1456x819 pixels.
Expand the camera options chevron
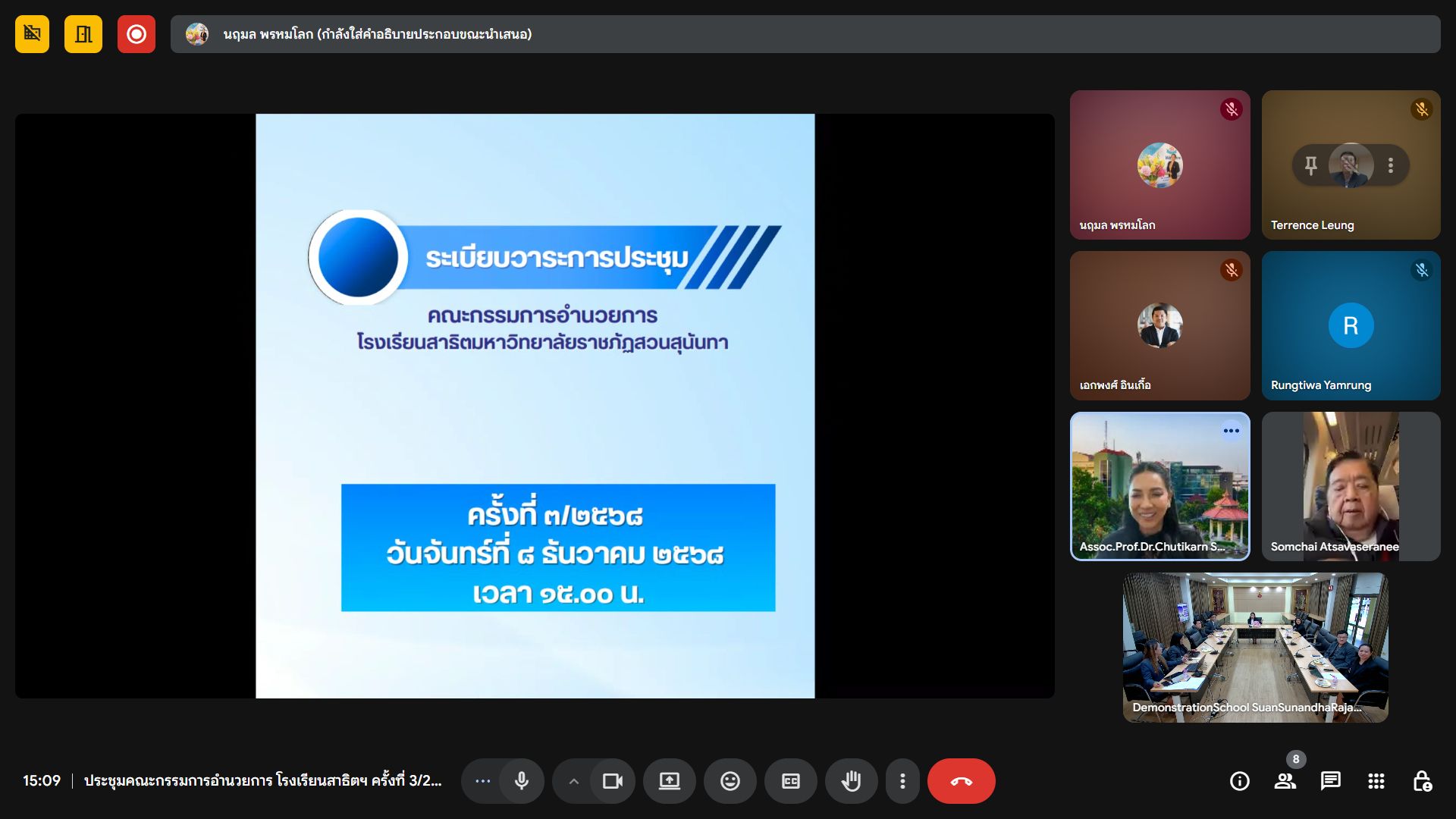(574, 781)
